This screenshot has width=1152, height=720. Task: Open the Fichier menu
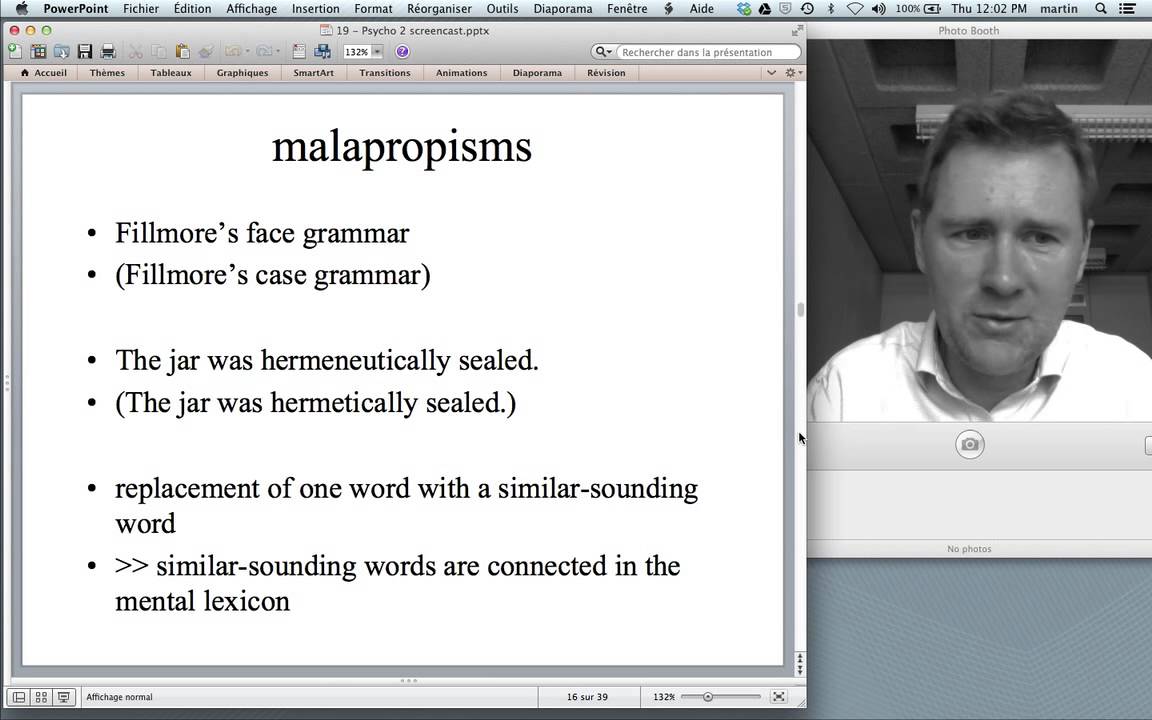[141, 9]
